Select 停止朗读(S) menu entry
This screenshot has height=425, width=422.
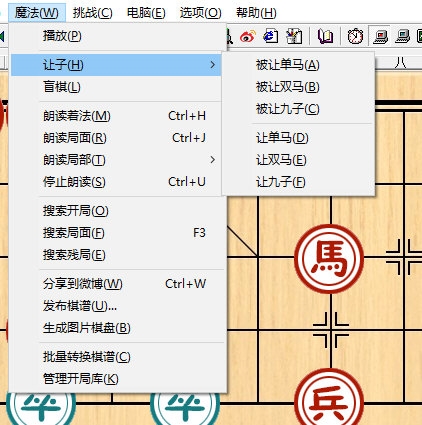pos(116,182)
